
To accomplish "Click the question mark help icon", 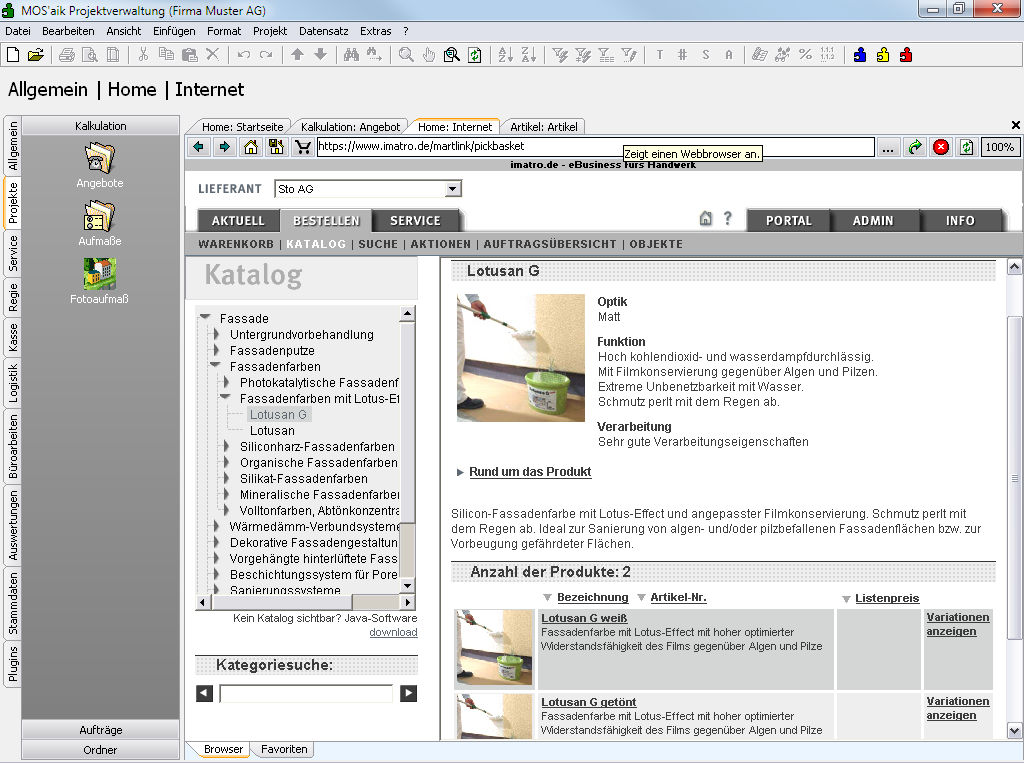I will click(x=728, y=219).
